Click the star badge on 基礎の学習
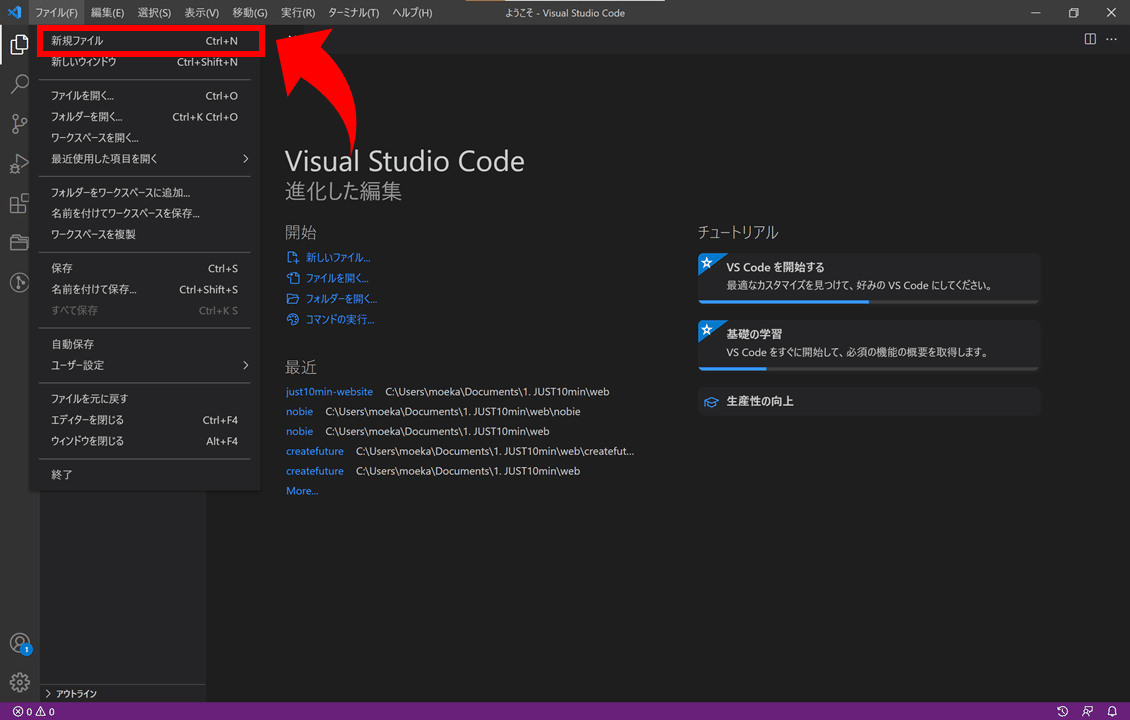The height and width of the screenshot is (720, 1130). point(708,330)
